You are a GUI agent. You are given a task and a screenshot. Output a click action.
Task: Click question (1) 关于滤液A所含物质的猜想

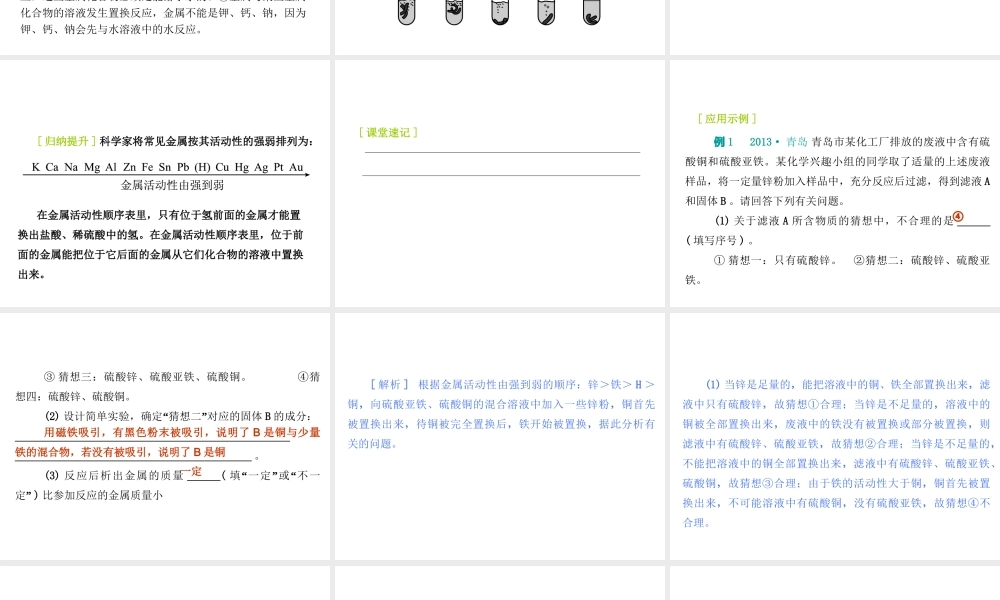click(x=834, y=221)
